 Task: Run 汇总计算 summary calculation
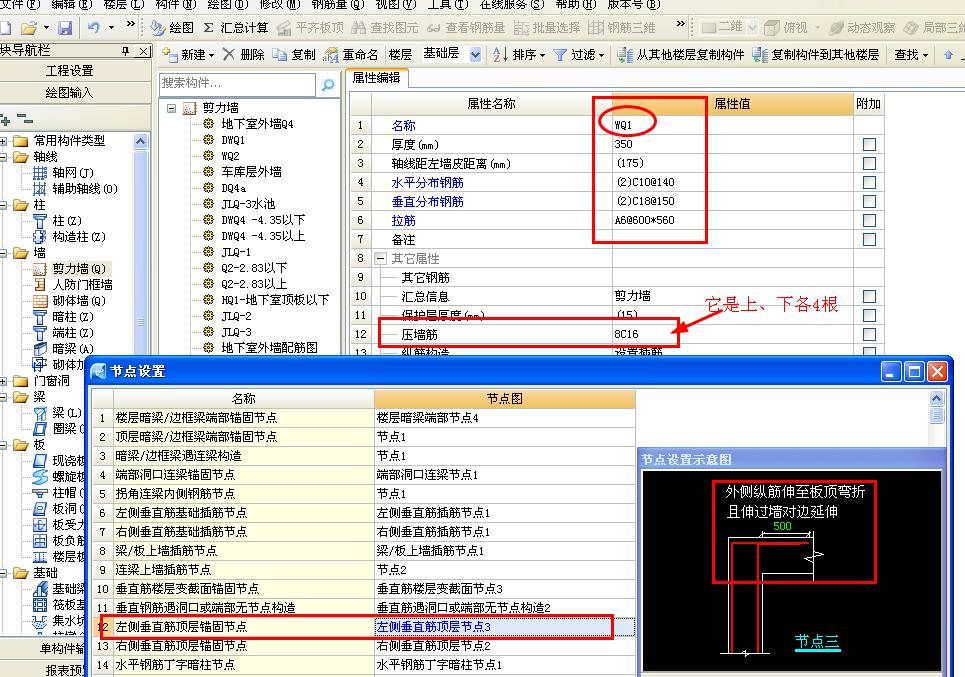point(236,28)
